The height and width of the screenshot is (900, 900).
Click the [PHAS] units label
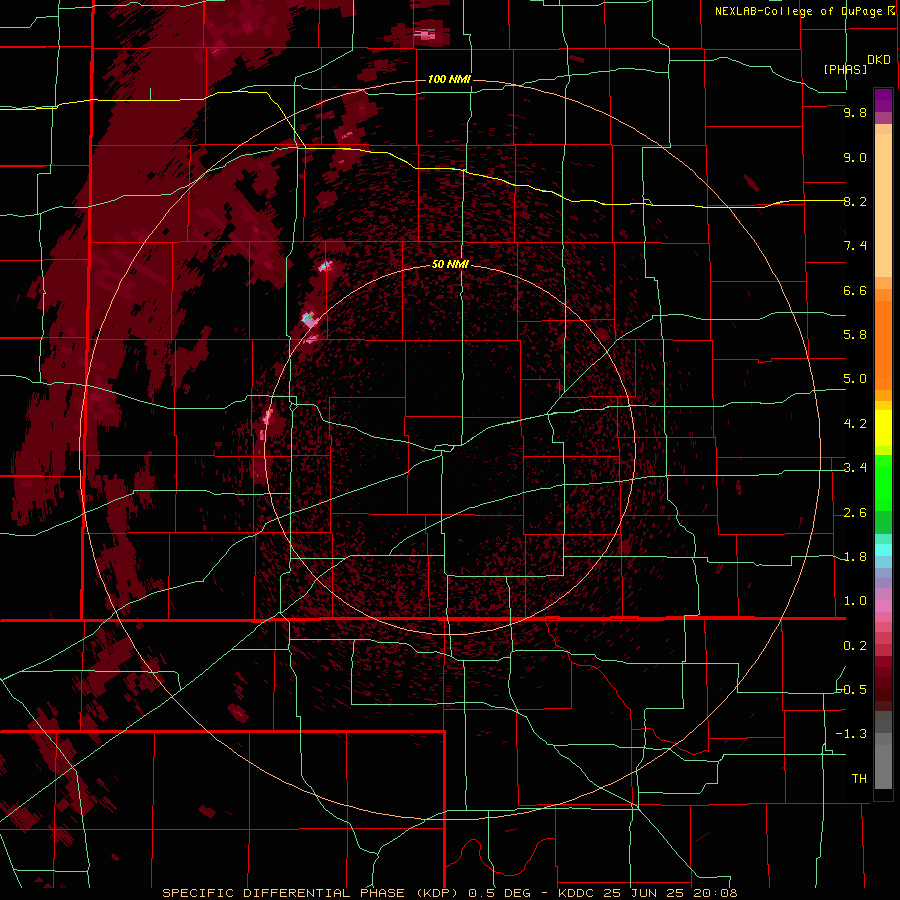tap(845, 69)
